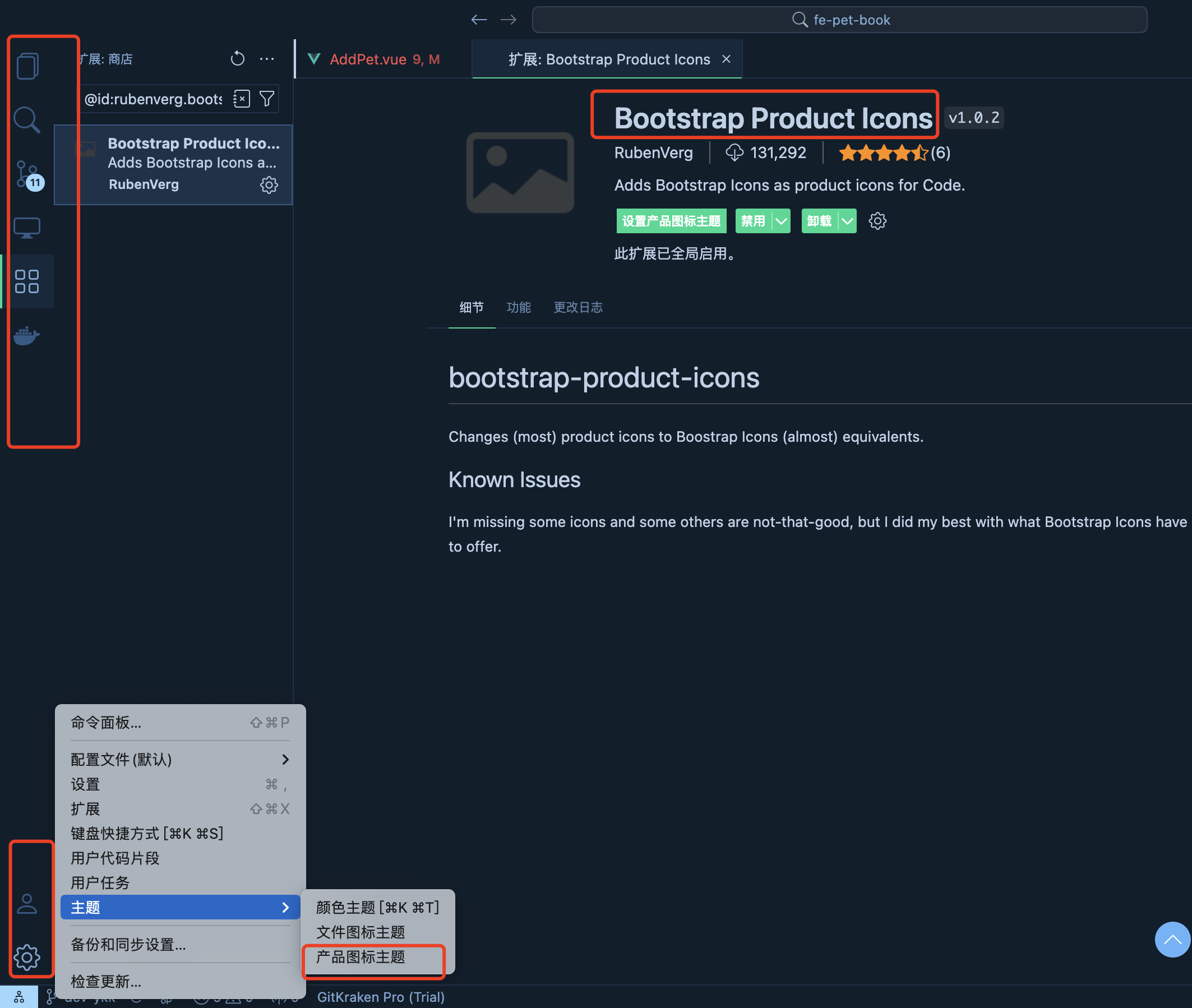1192x1008 pixels.
Task: Open the Search sidebar panel
Action: coord(27,120)
